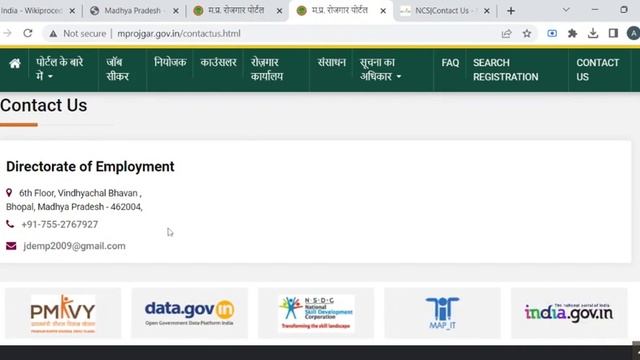Open the PMKVY logo link
The width and height of the screenshot is (640, 360).
(63, 313)
